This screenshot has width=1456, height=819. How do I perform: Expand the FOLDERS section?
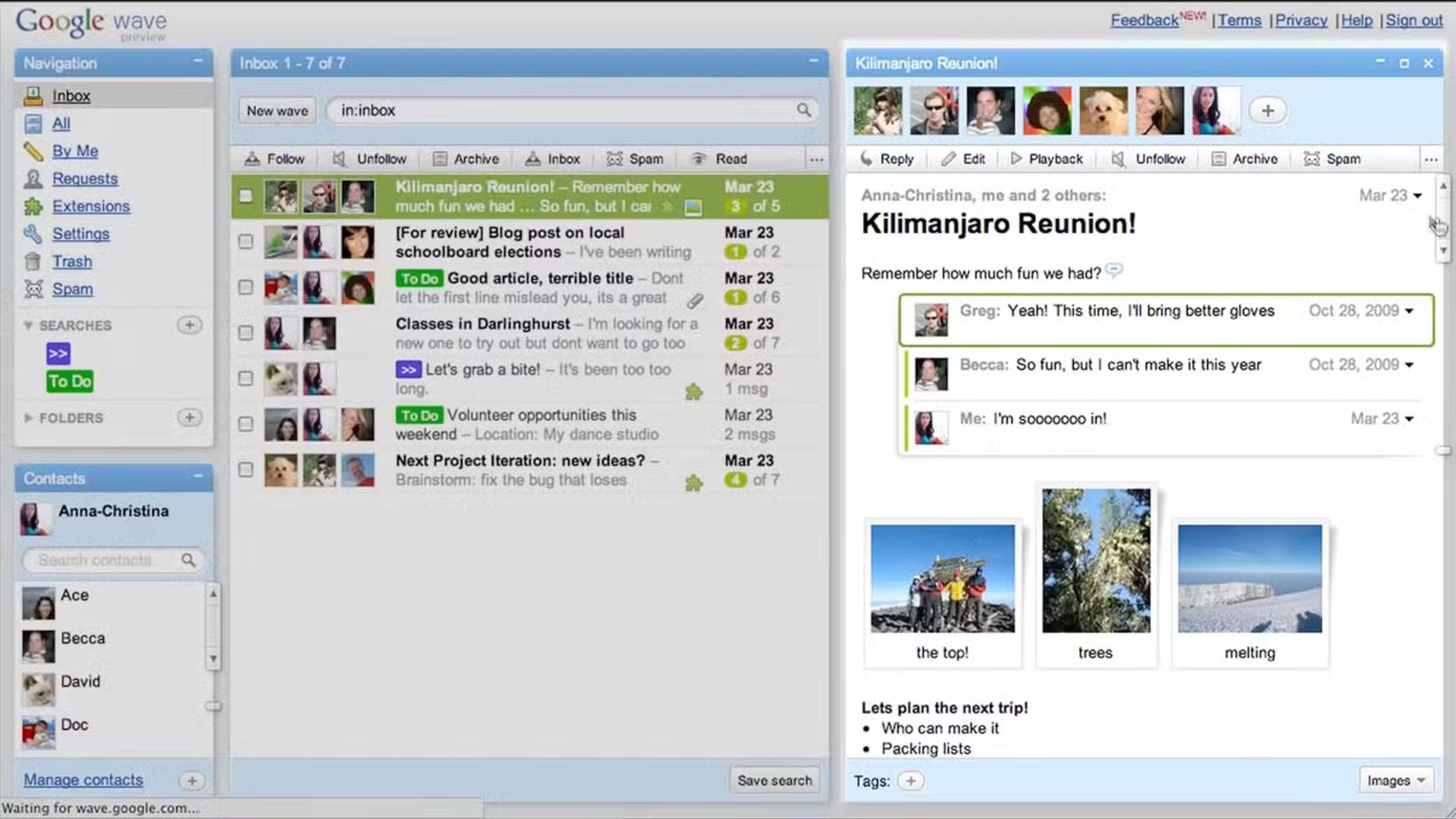click(28, 417)
